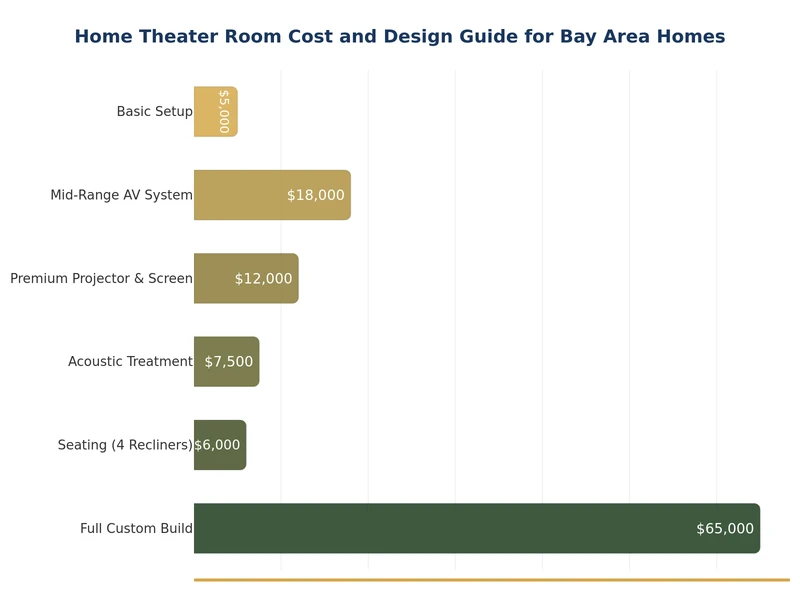Click the Mid-Range AV System label
Image resolution: width=800 pixels, height=600 pixels.
pos(121,195)
